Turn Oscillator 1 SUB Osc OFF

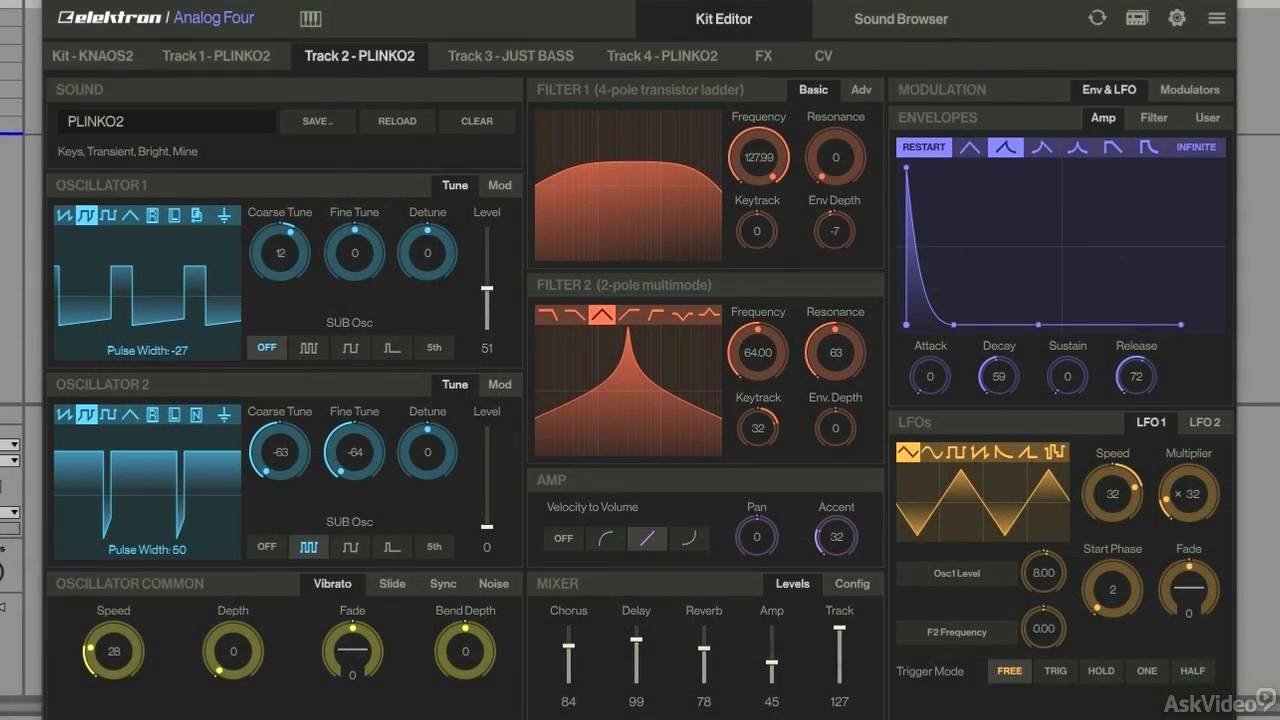tap(267, 348)
